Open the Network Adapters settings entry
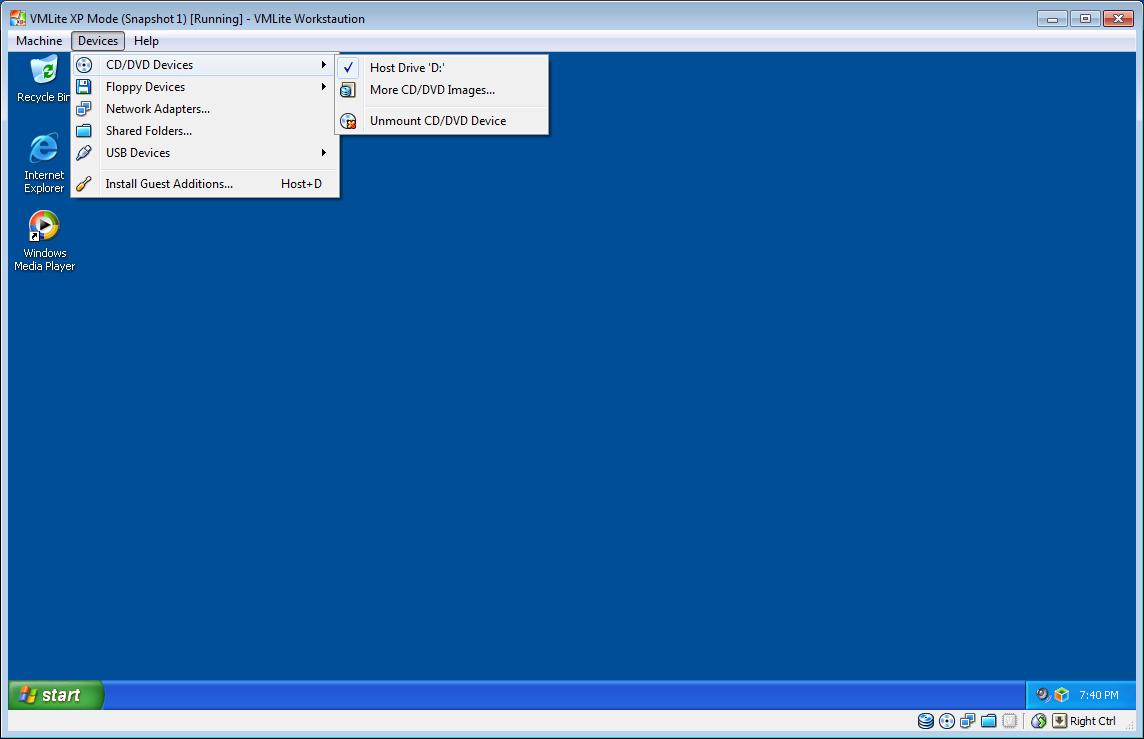 (x=204, y=109)
